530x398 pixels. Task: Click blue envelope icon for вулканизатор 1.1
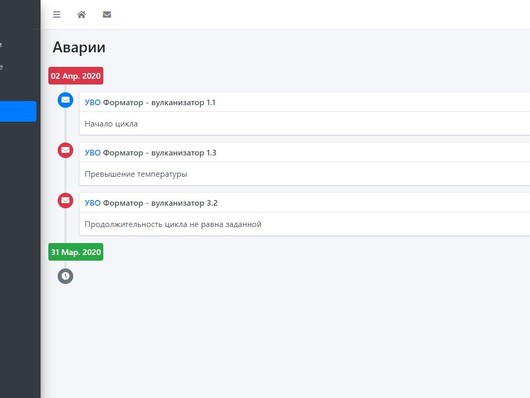pyautogui.click(x=65, y=100)
